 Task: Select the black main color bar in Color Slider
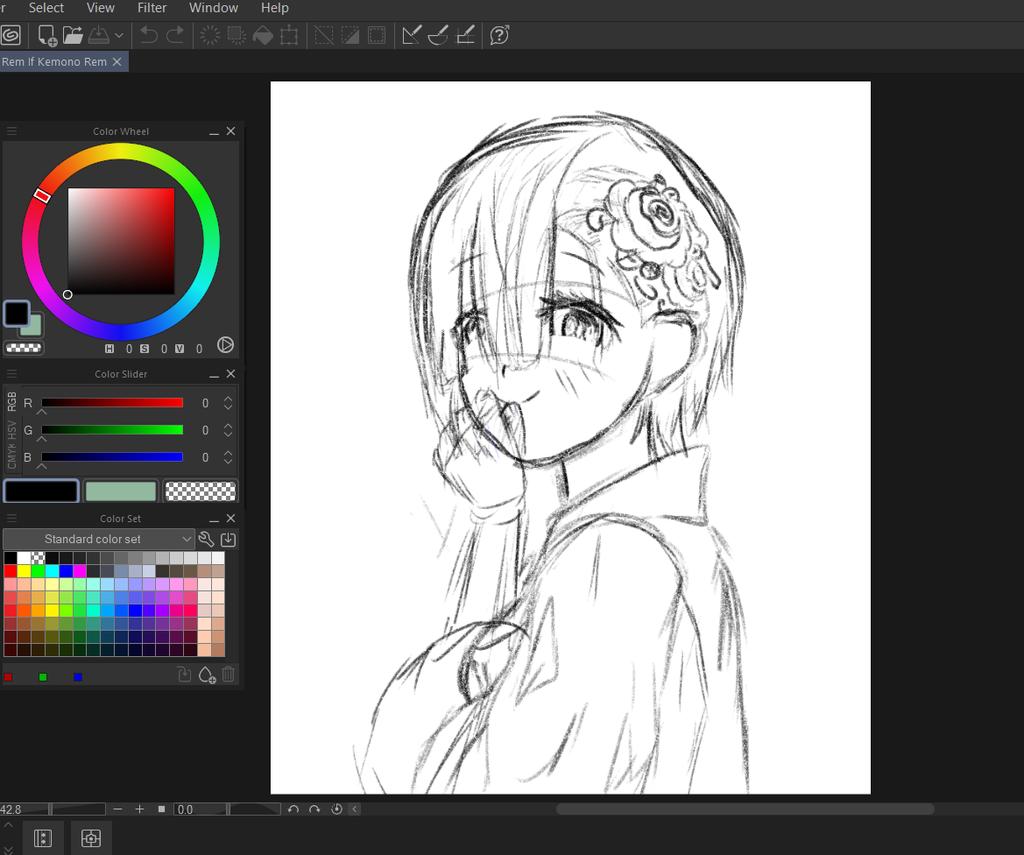(x=41, y=491)
